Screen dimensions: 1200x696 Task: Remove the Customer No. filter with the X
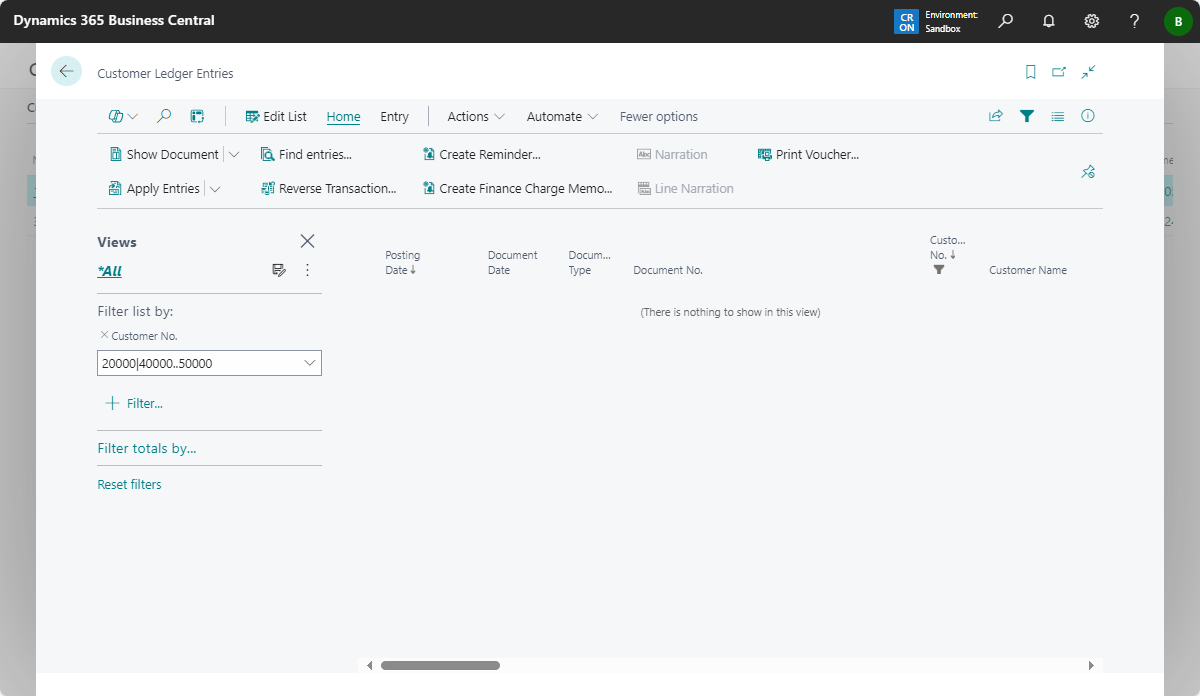point(104,335)
